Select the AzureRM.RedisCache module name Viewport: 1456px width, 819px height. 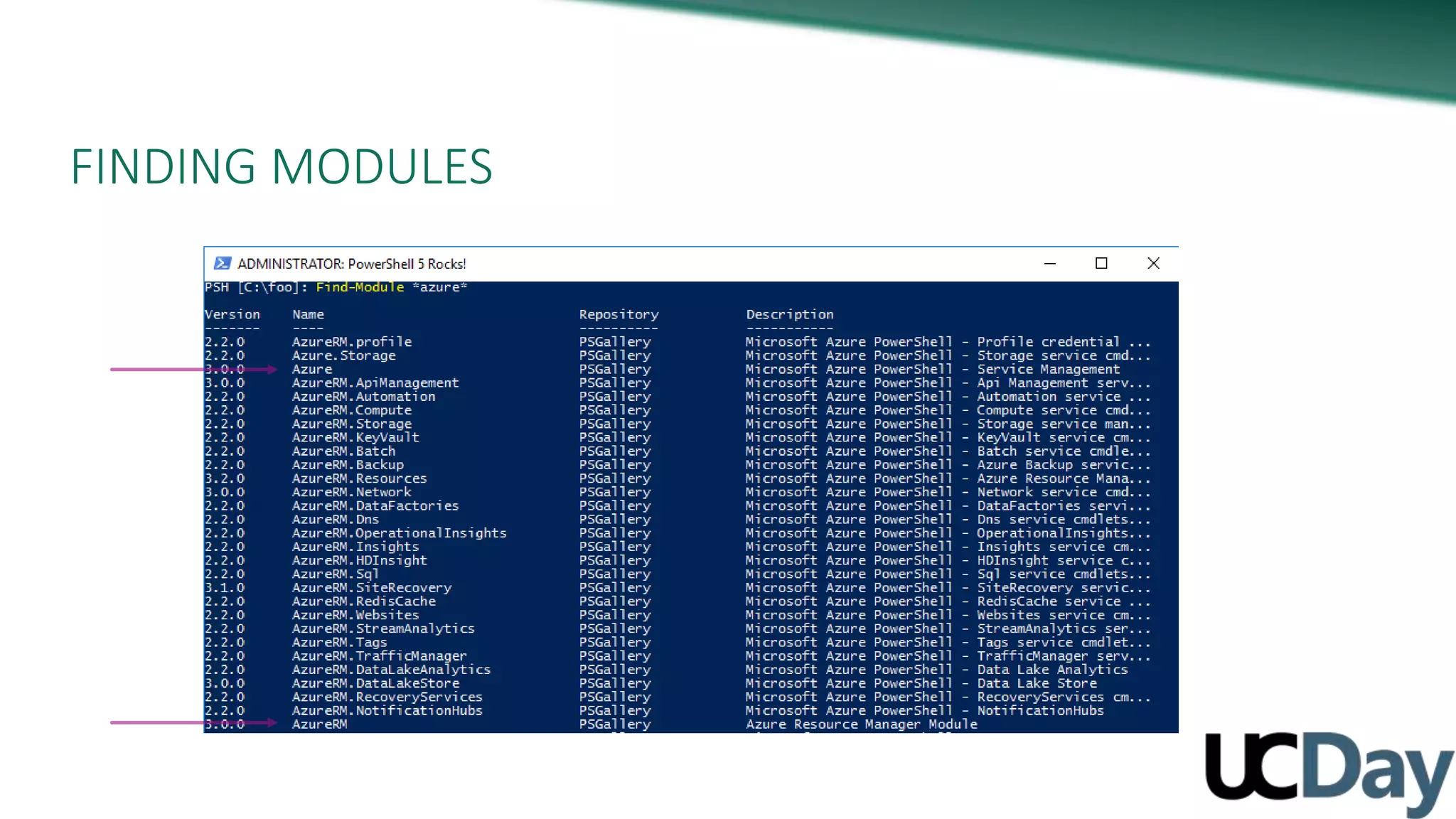364,601
